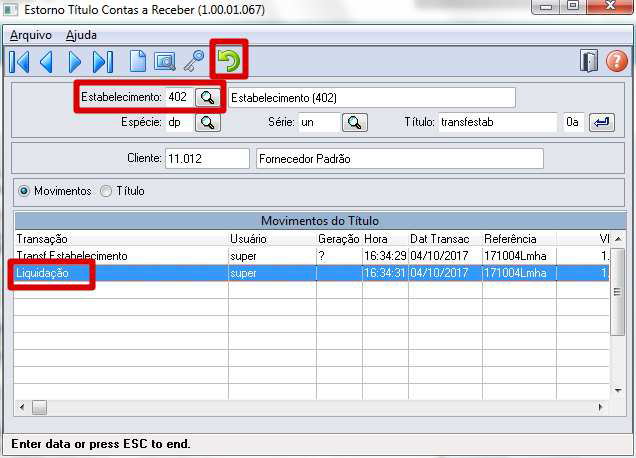Open Espécie lookup magnifier
The image size is (636, 458).
208,123
